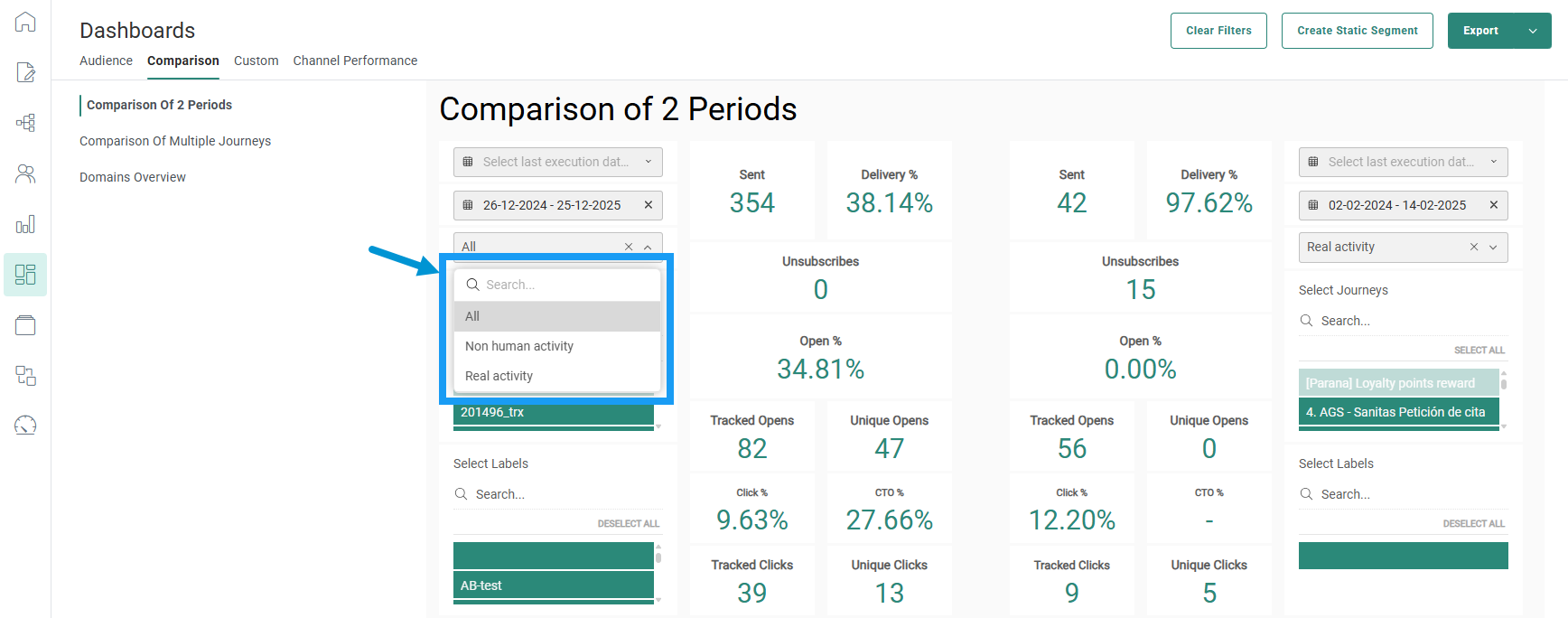Click Create Static Segment button
Image resolution: width=1568 pixels, height=618 pixels.
pos(1357,31)
